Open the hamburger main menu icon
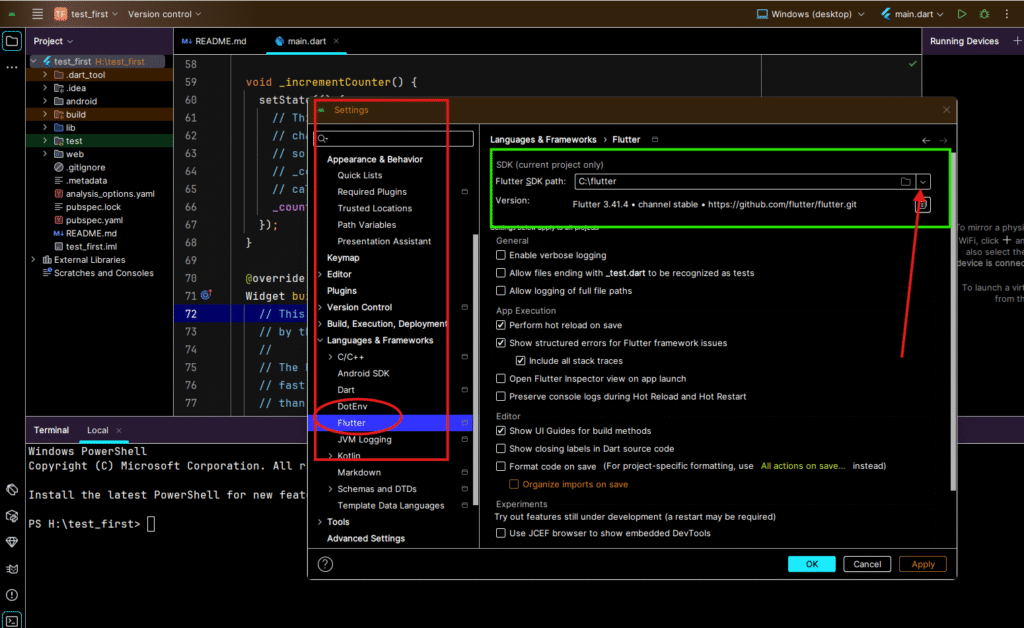Image resolution: width=1024 pixels, height=628 pixels. 37,14
